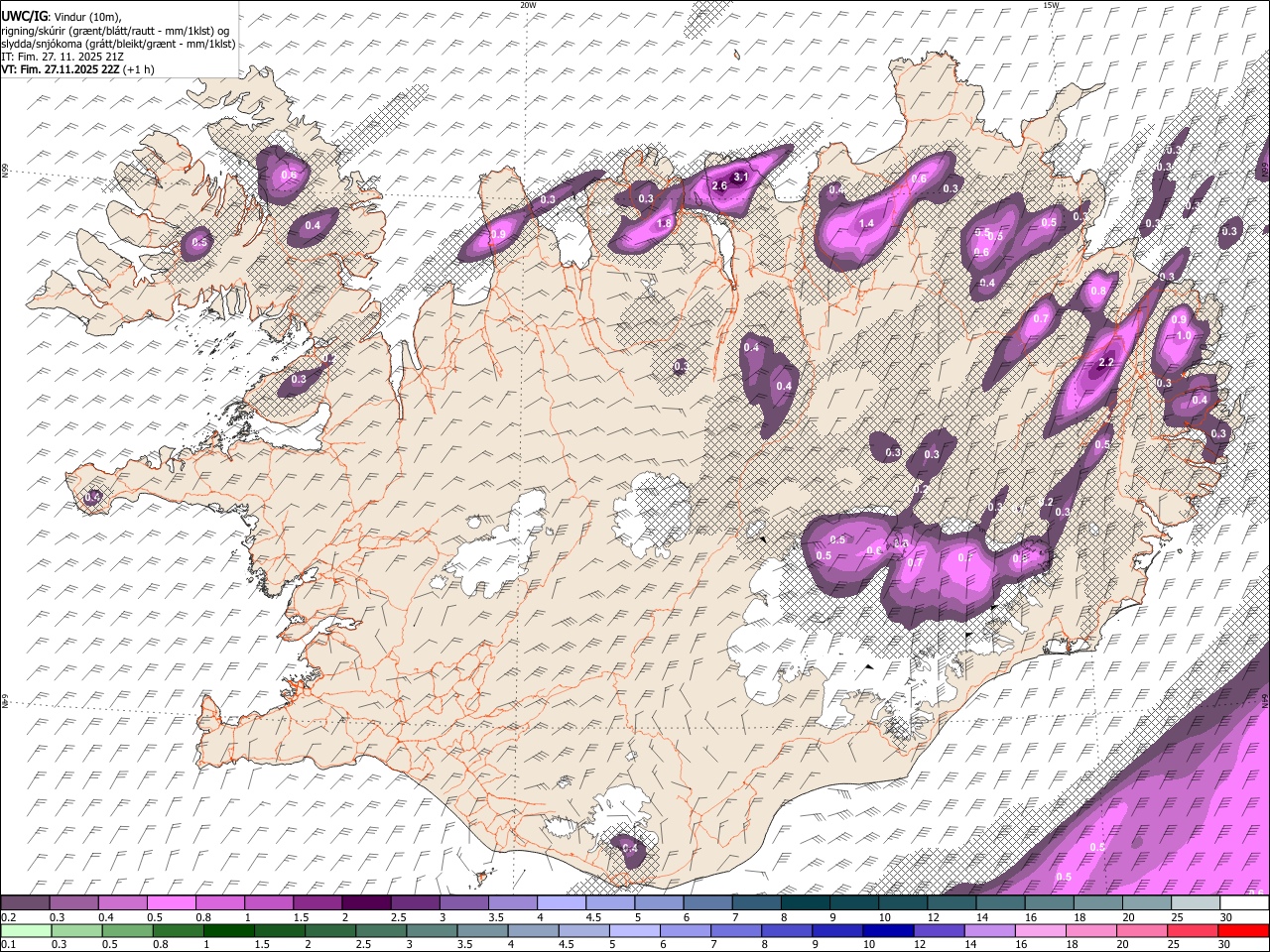Screen dimensions: 1270x952
Task: Click the 20W longitude label
Action: click(x=528, y=5)
